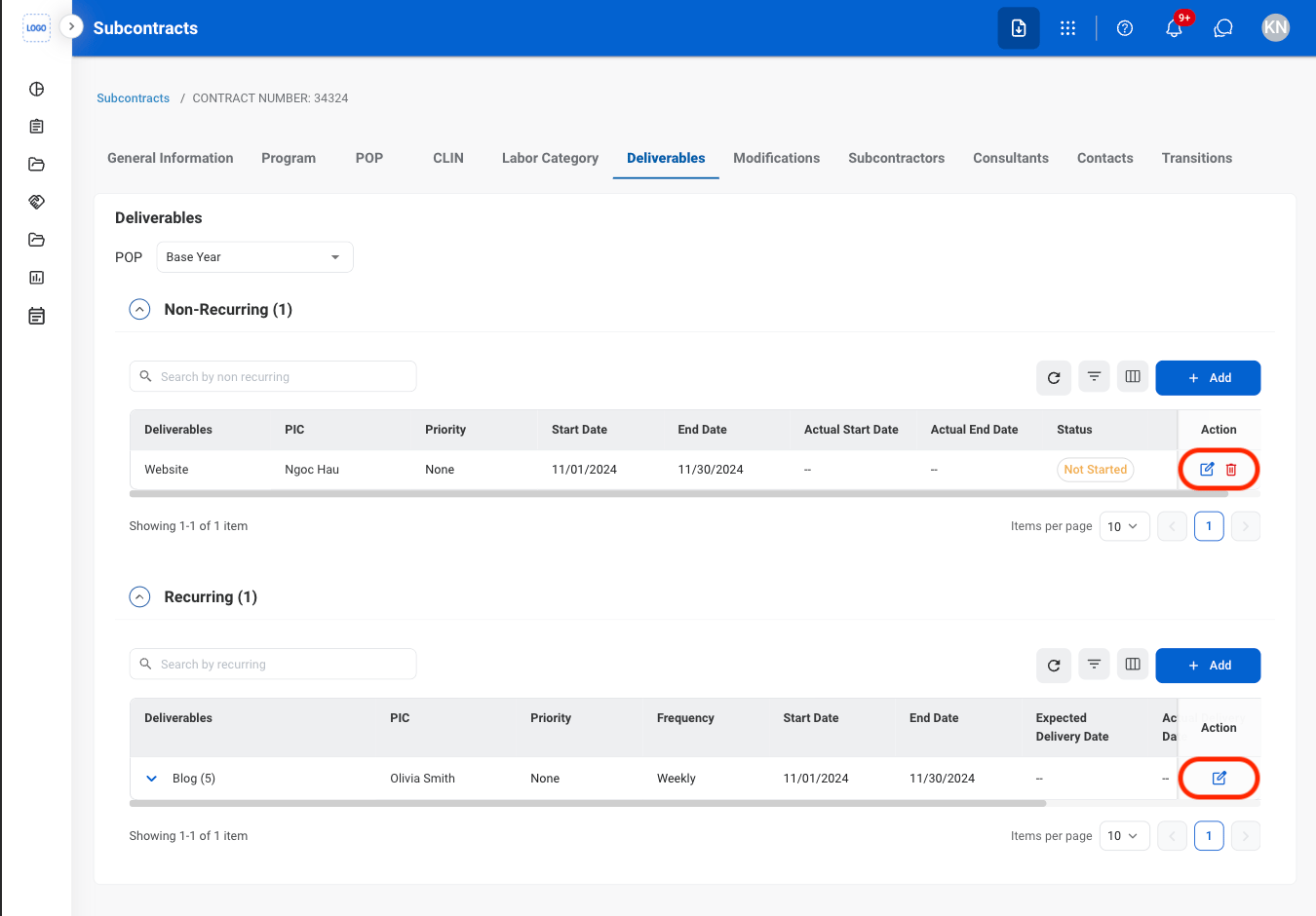Switch to the Subcontractors tab
This screenshot has width=1316, height=916.
pos(897,158)
